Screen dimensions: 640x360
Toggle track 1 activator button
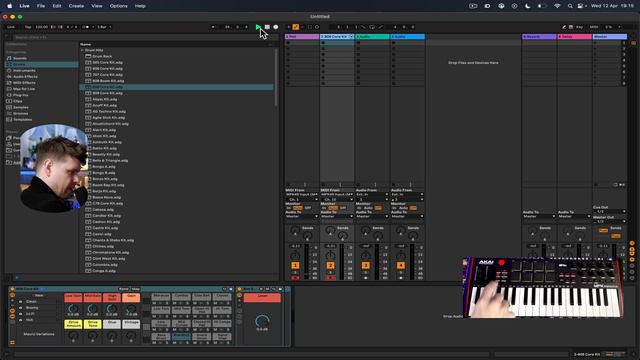295,265
